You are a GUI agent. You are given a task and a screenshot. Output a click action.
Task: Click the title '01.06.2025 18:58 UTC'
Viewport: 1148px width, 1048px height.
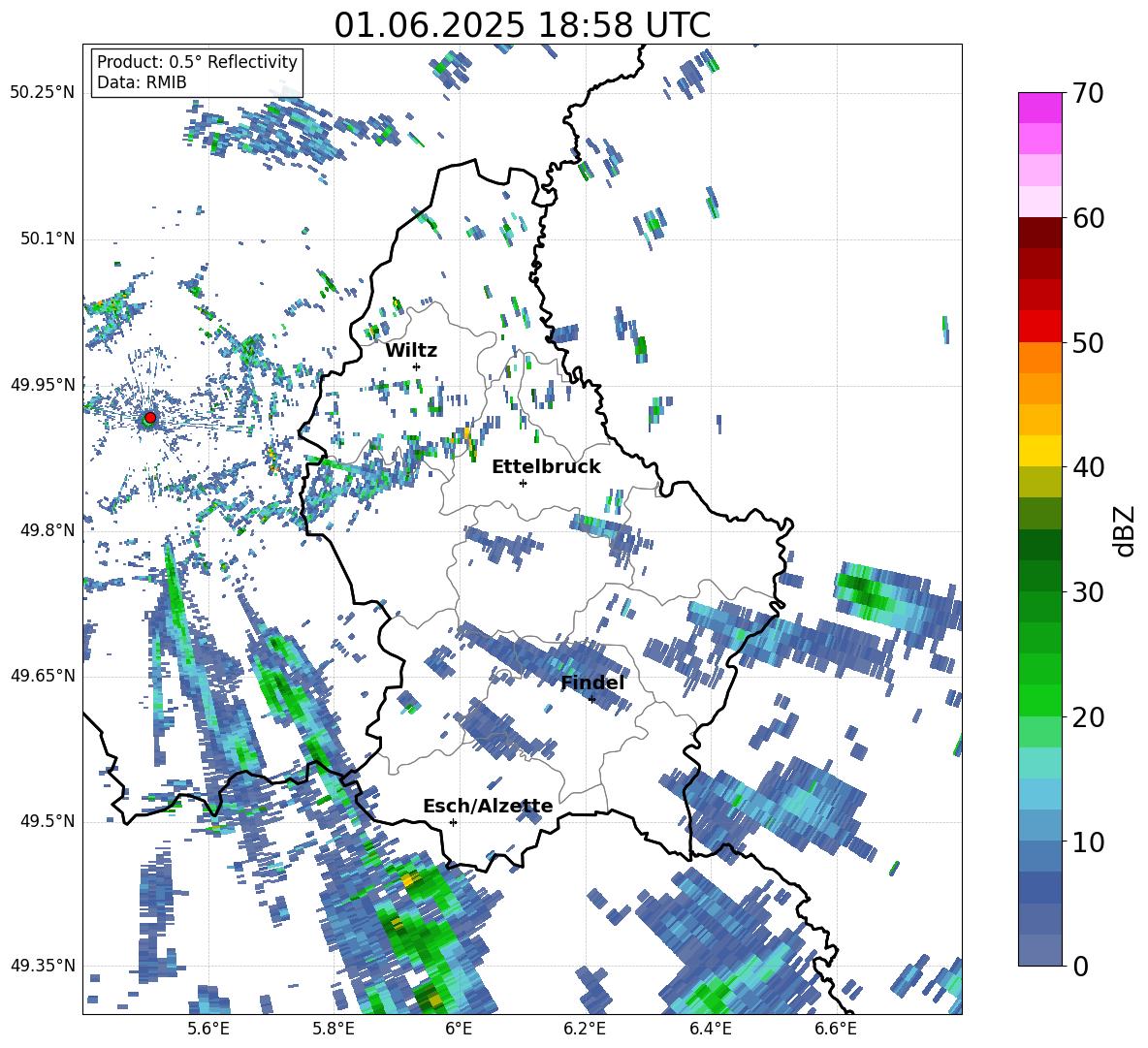pos(522,25)
